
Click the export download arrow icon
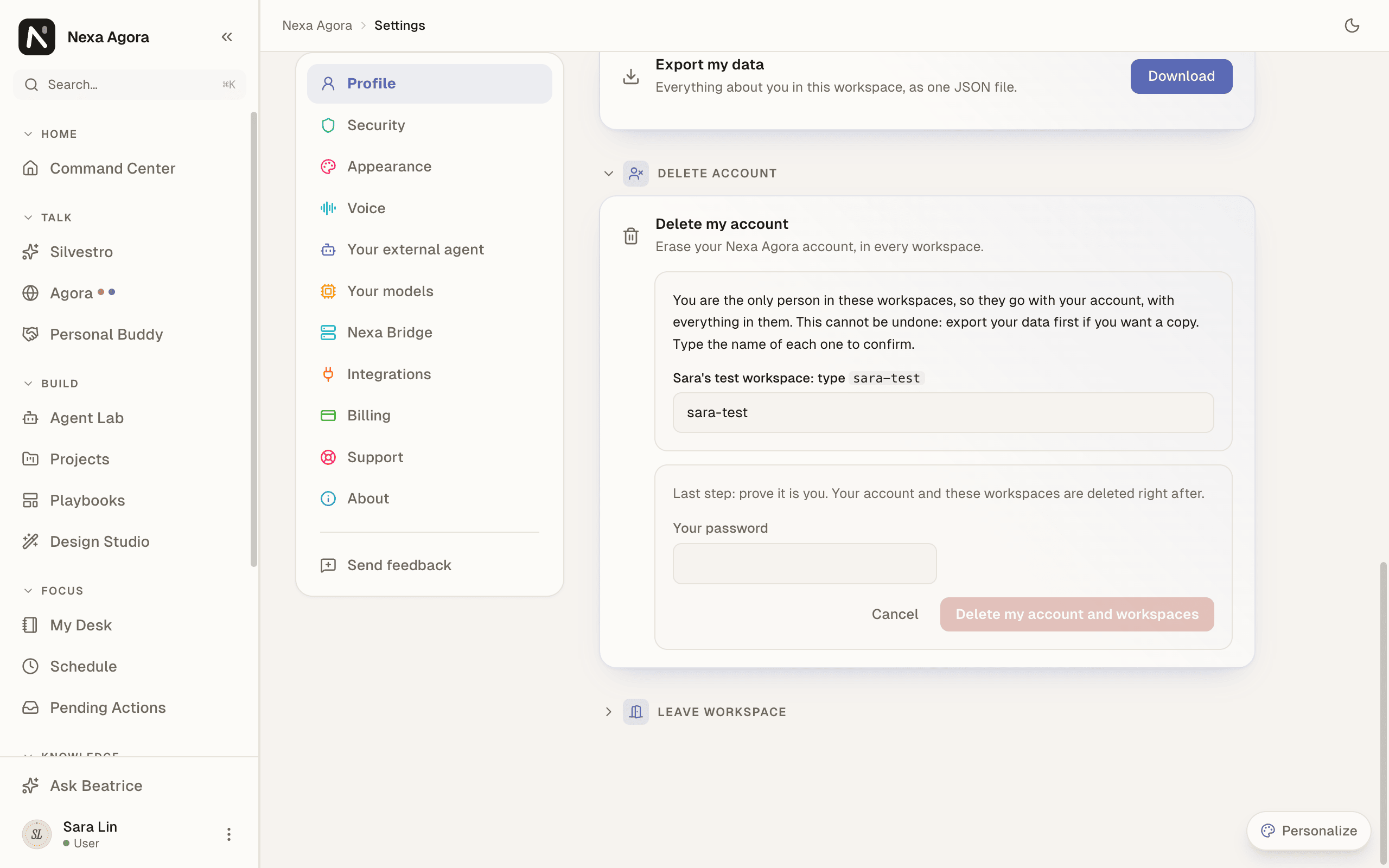(631, 76)
